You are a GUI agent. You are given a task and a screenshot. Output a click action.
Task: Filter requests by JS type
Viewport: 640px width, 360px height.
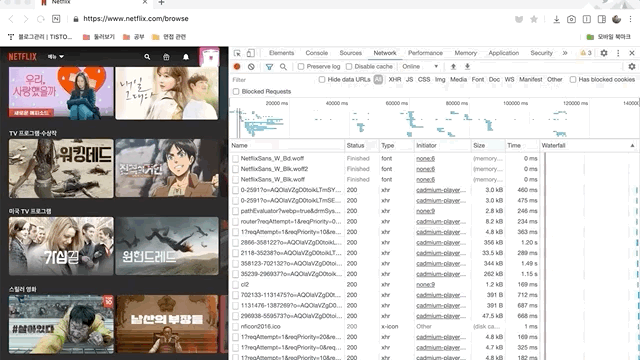click(409, 80)
